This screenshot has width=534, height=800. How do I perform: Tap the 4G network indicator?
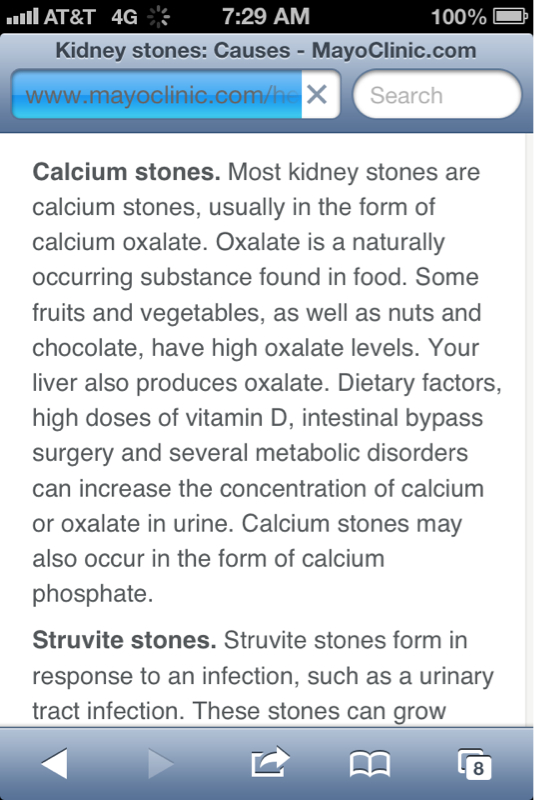[124, 17]
